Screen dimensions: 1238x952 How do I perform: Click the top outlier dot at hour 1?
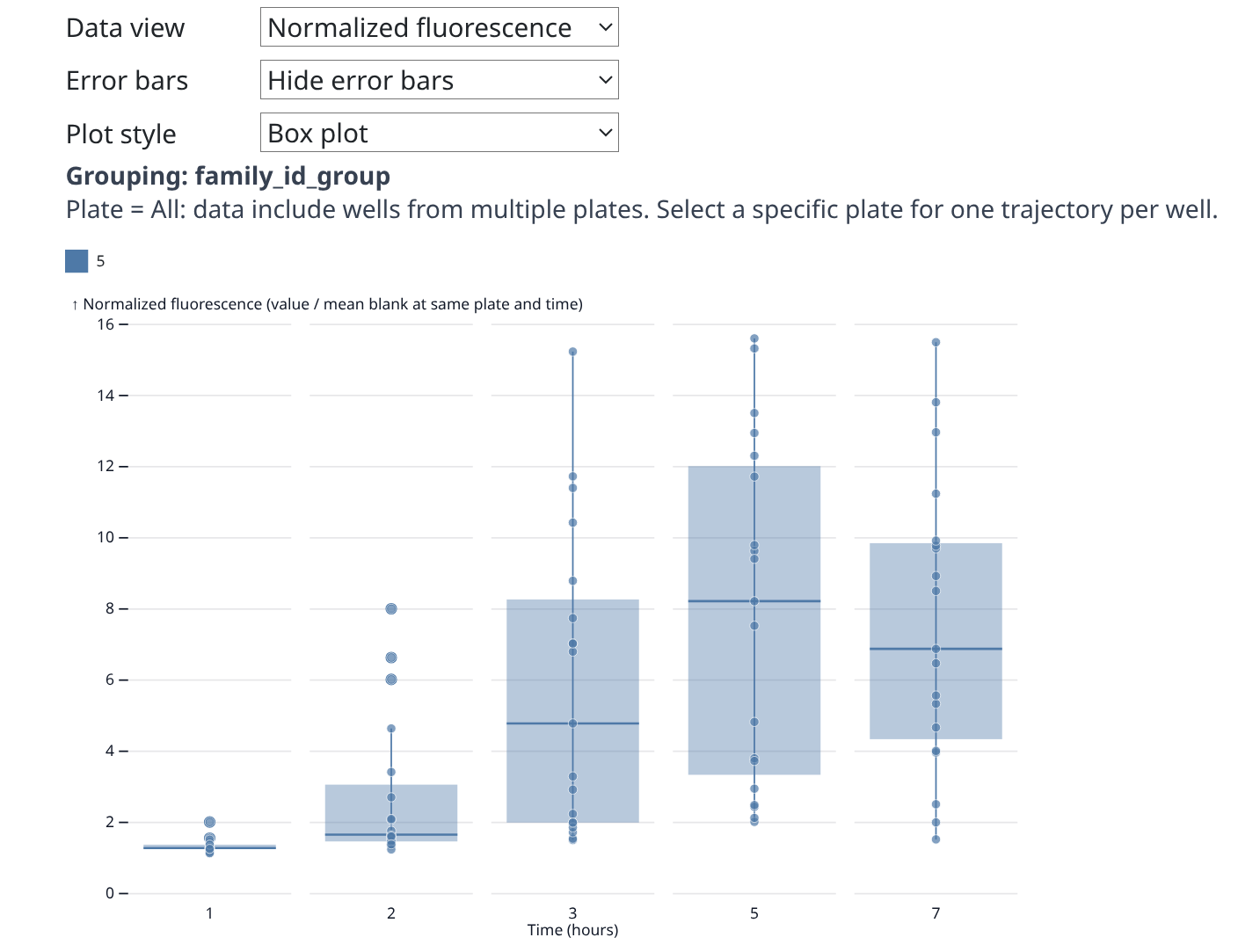(209, 822)
